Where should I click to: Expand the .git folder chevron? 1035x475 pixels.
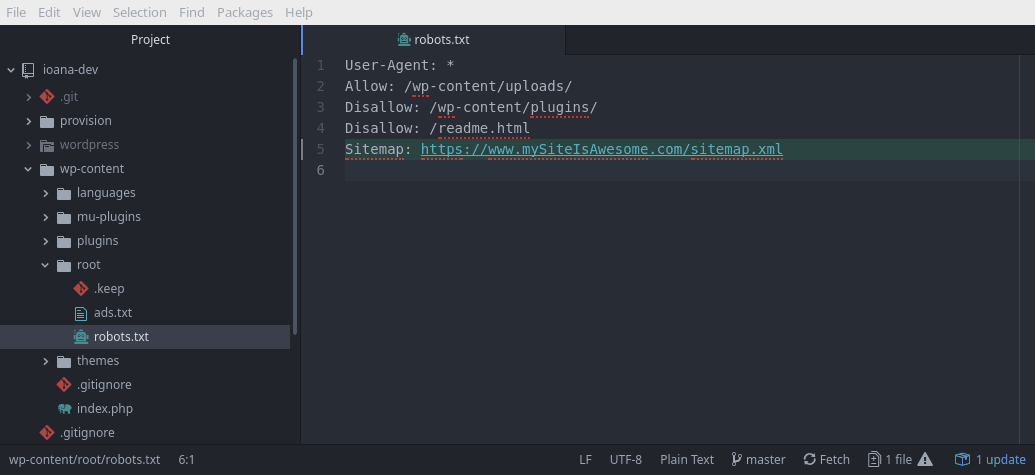[x=28, y=97]
